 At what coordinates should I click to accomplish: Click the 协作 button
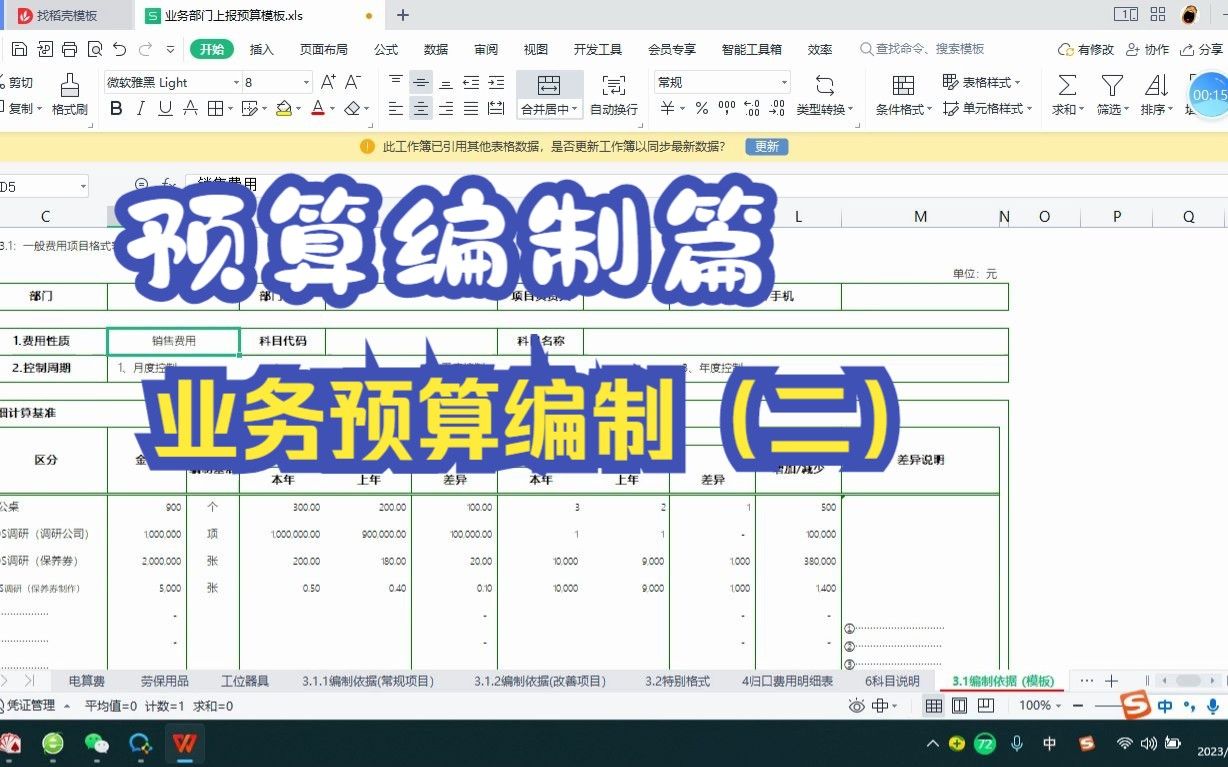click(1147, 49)
